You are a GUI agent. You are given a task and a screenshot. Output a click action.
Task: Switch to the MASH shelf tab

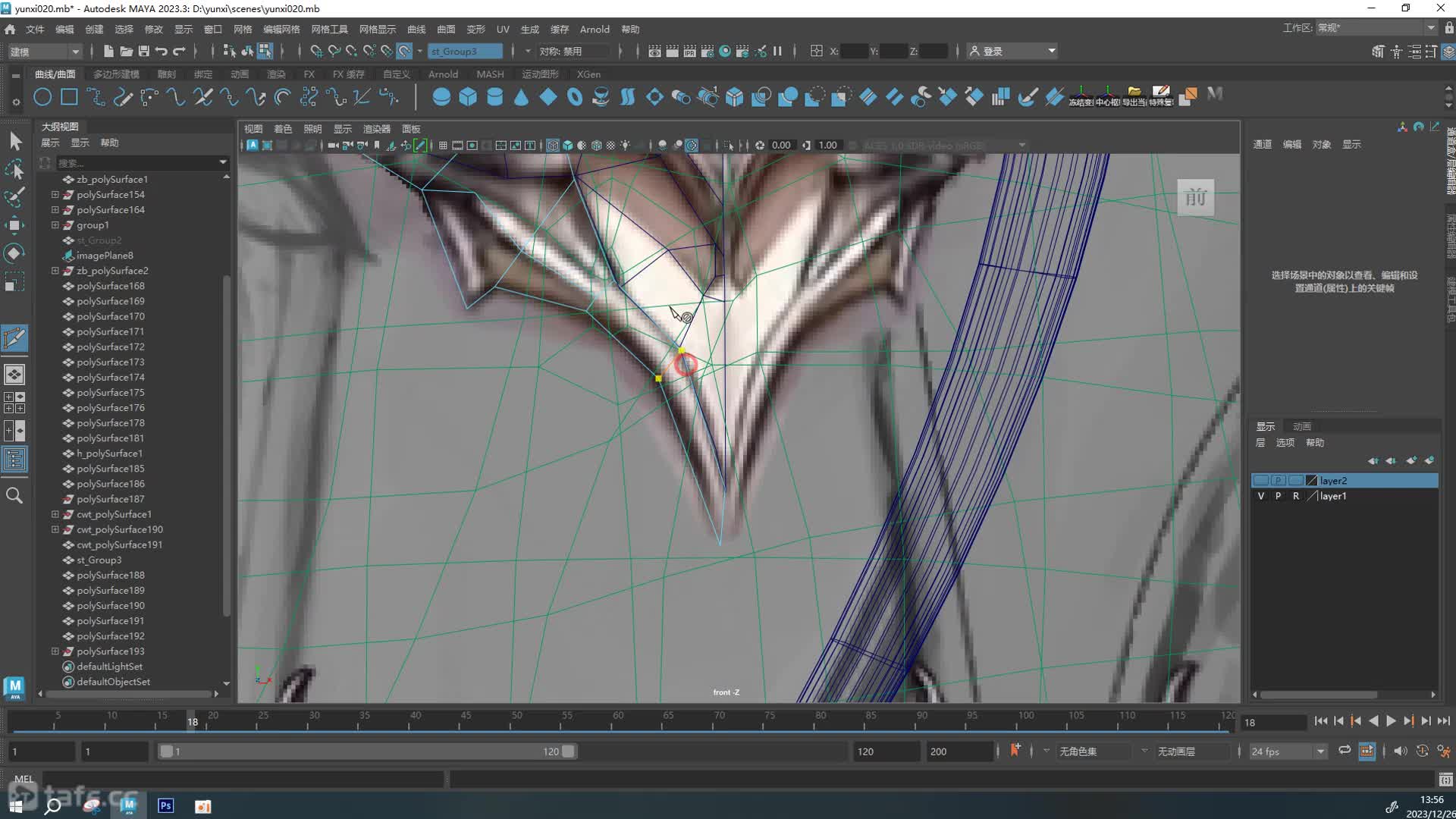pyautogui.click(x=490, y=74)
